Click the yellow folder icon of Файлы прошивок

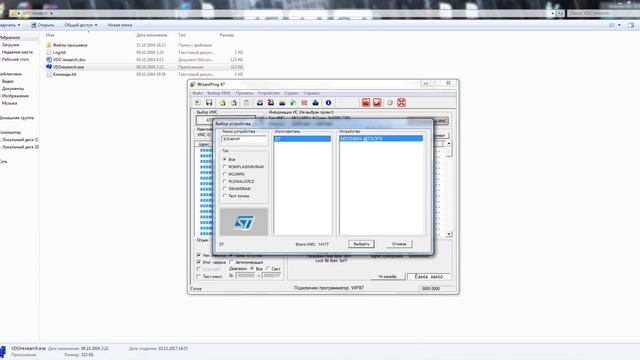[x=49, y=45]
